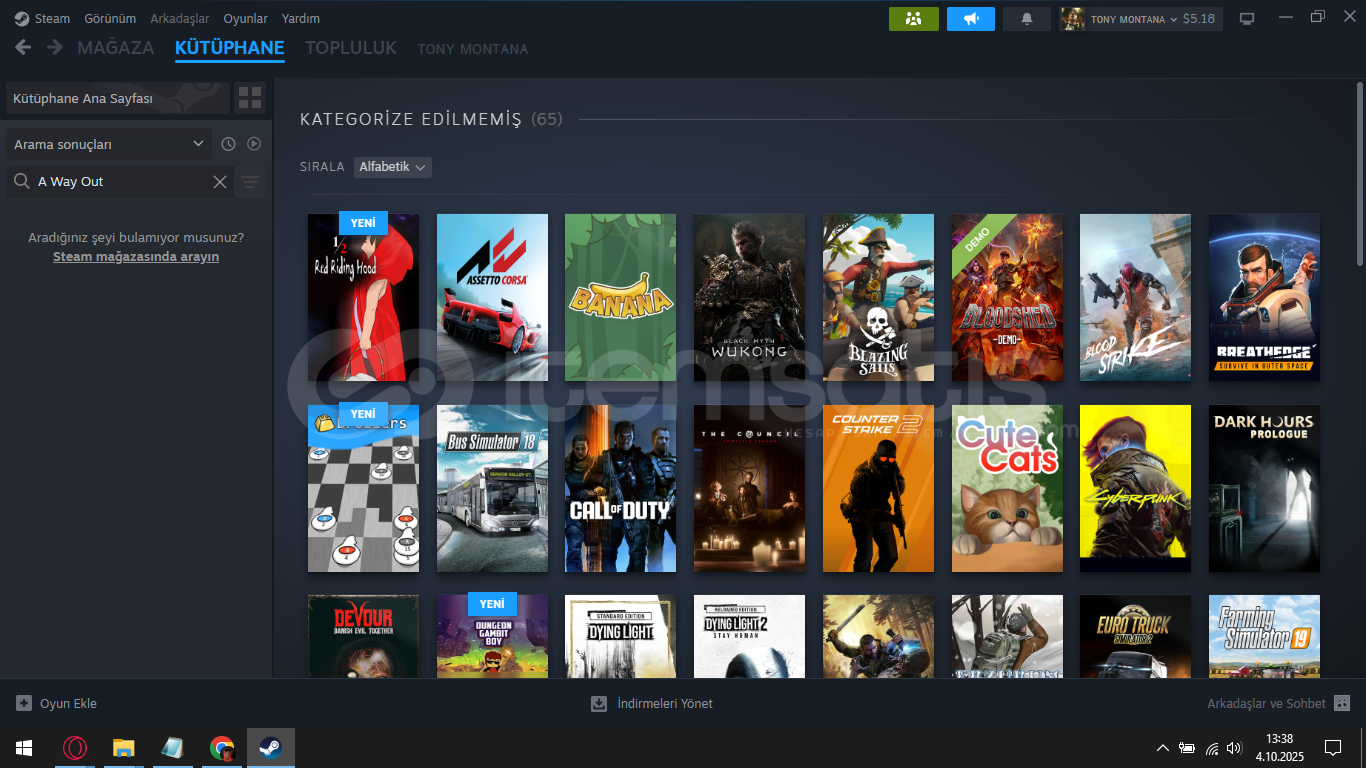Toggle the ready-to-play filter icon
This screenshot has height=768, width=1366.
pos(254,144)
